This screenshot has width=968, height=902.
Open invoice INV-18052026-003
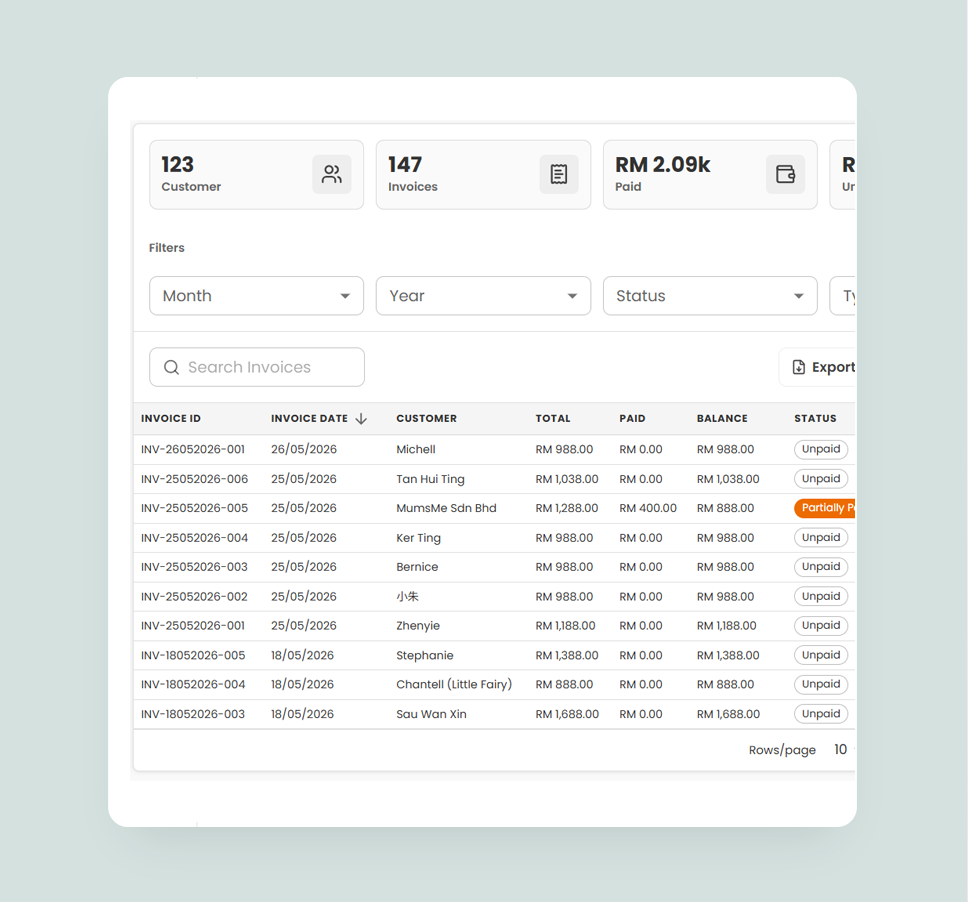(193, 714)
